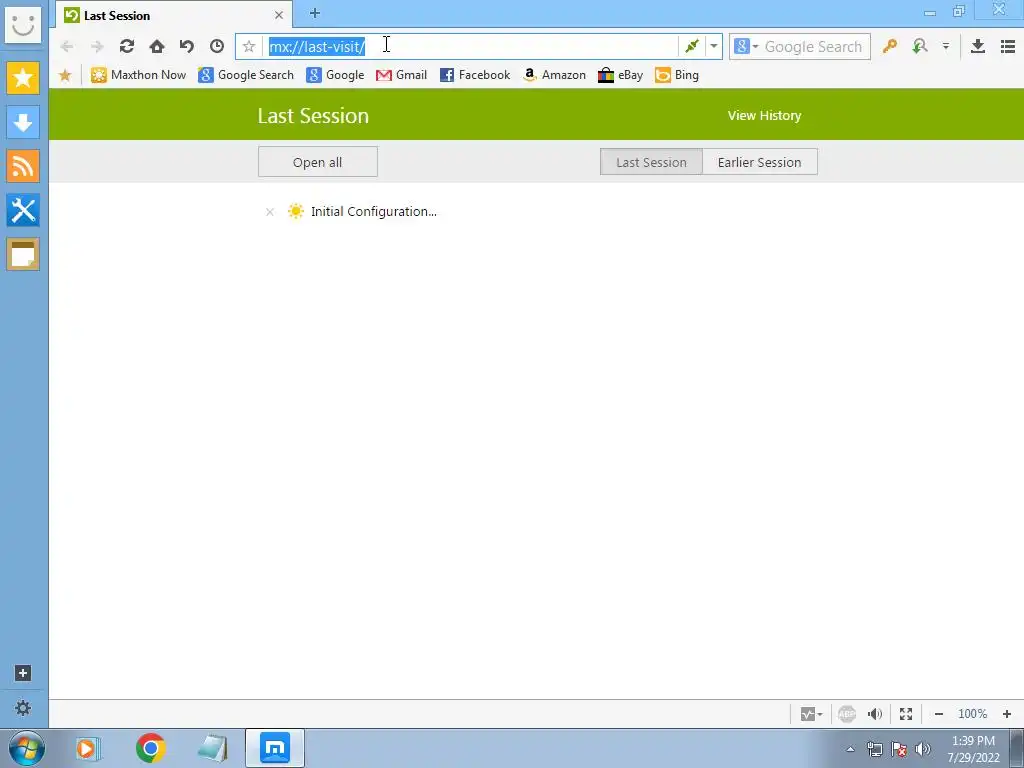Zoom out with the minus button
This screenshot has width=1024, height=768.
938,714
